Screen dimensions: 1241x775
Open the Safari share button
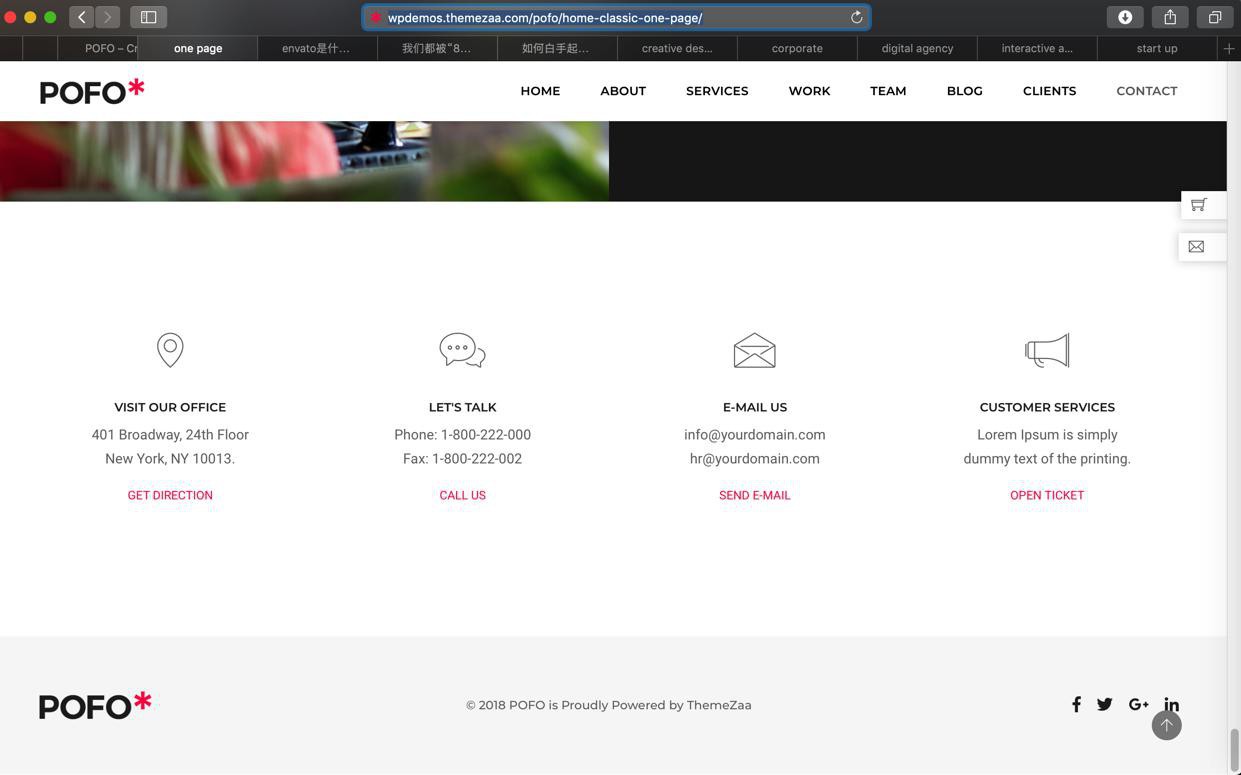pyautogui.click(x=1170, y=17)
